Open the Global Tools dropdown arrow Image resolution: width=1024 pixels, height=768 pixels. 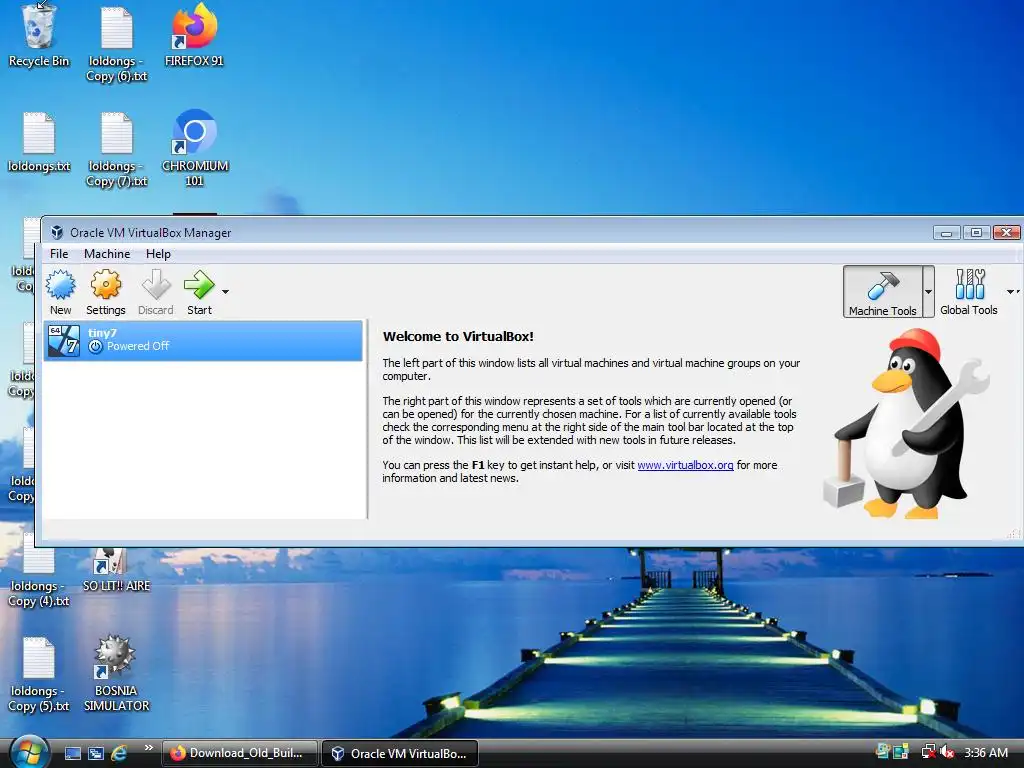click(1012, 292)
